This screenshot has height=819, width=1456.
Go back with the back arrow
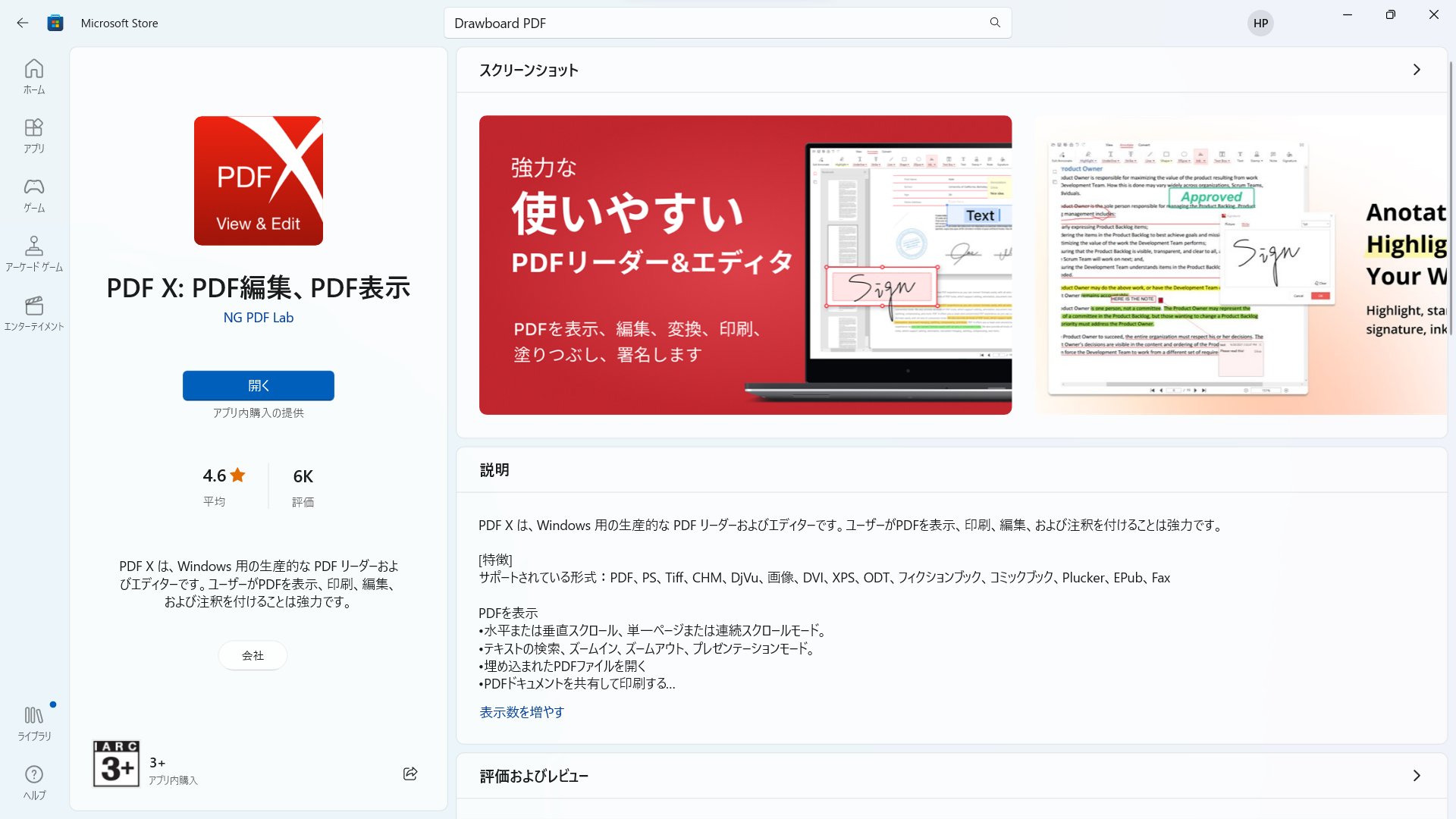23,23
